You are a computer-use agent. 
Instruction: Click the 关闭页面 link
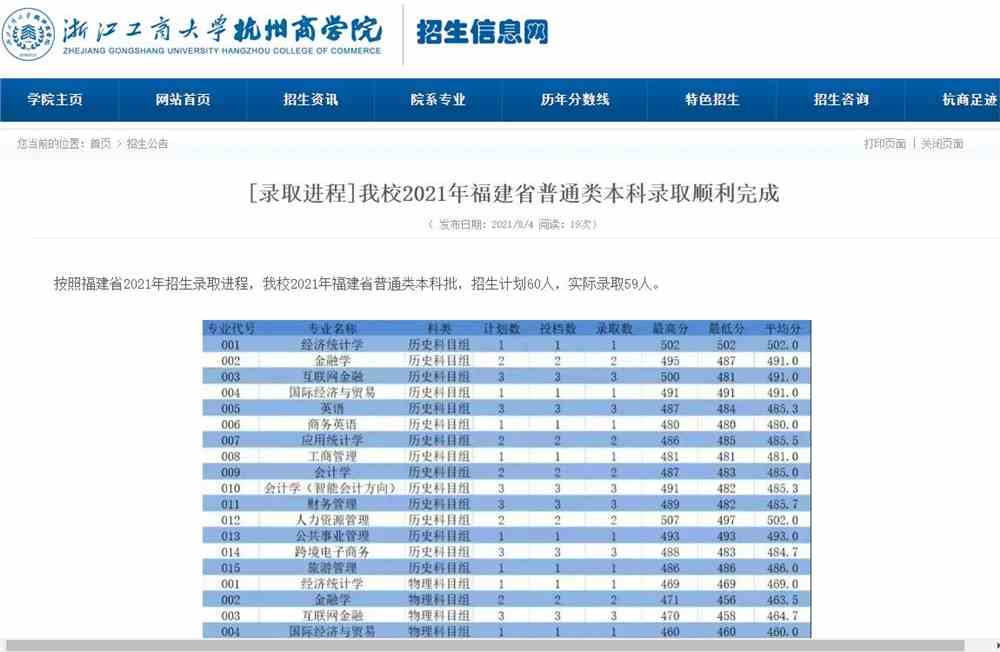pyautogui.click(x=942, y=144)
